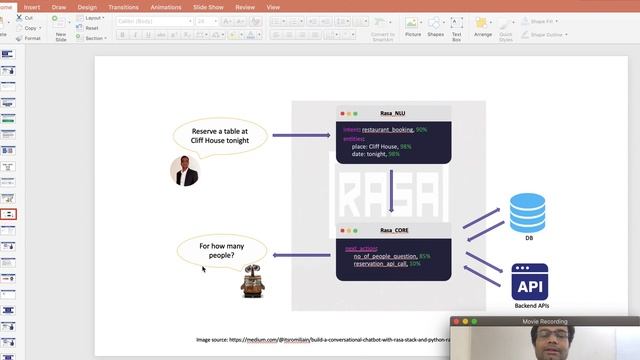The width and height of the screenshot is (640, 360).
Task: Switch to the Slide Show tab
Action: (x=208, y=7)
